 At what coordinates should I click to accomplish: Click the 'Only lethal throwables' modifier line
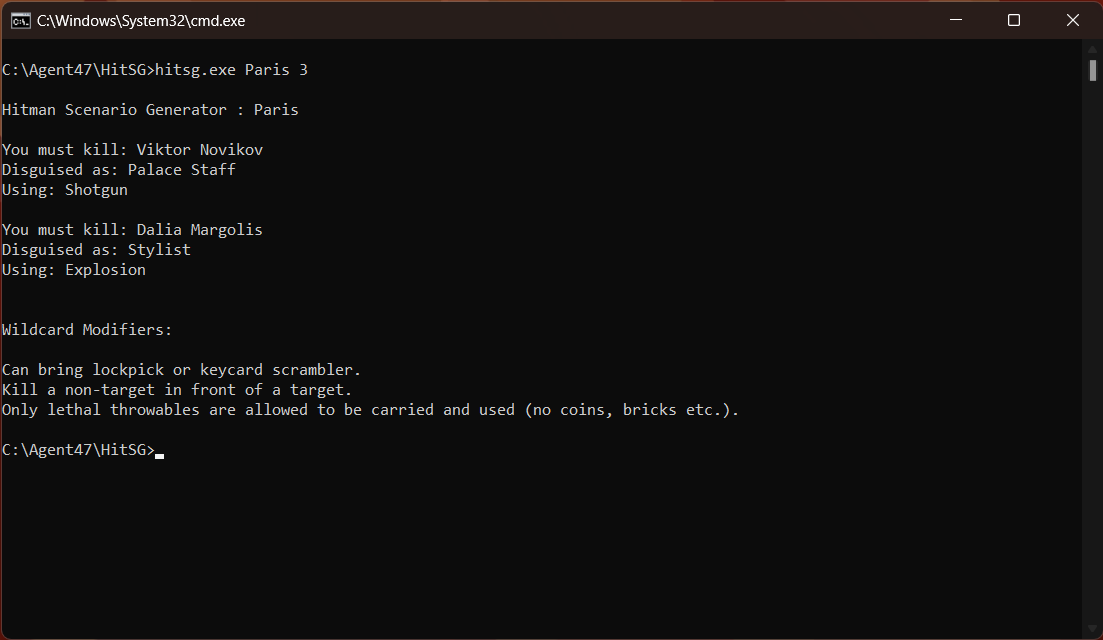(371, 410)
